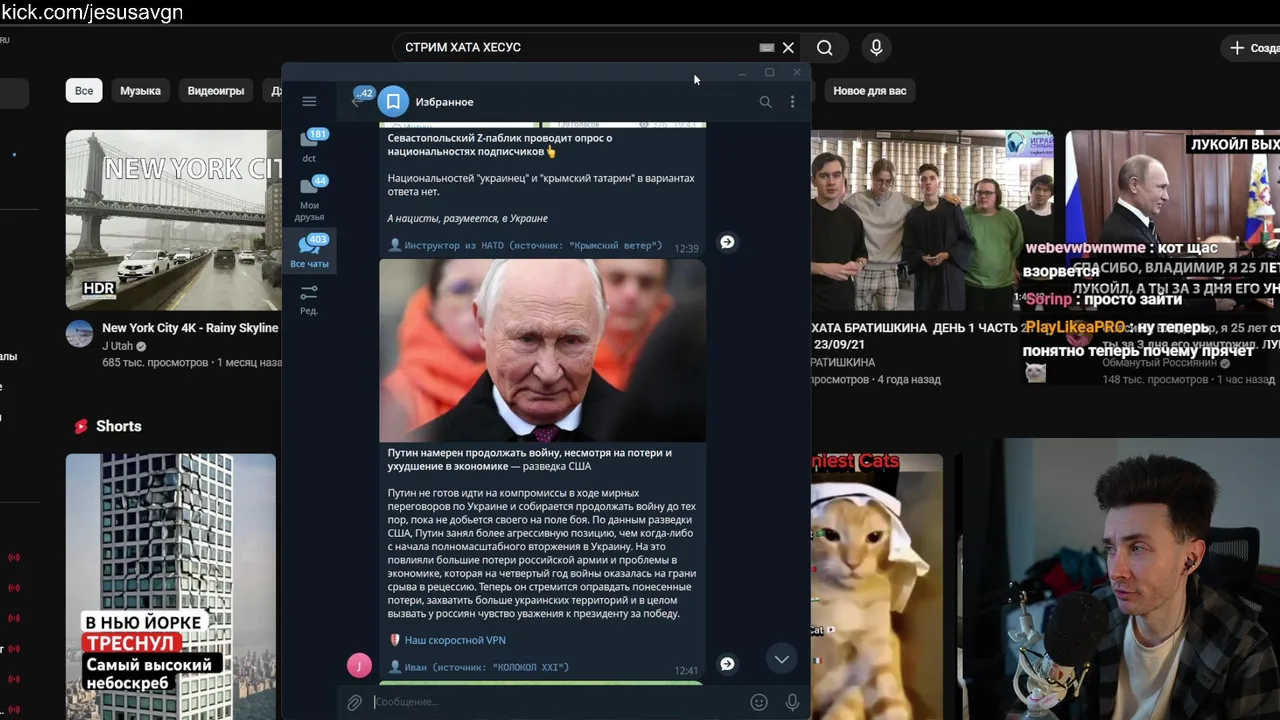Go back via Telegram arrow with 42 badge
1280x720 pixels.
tap(359, 99)
